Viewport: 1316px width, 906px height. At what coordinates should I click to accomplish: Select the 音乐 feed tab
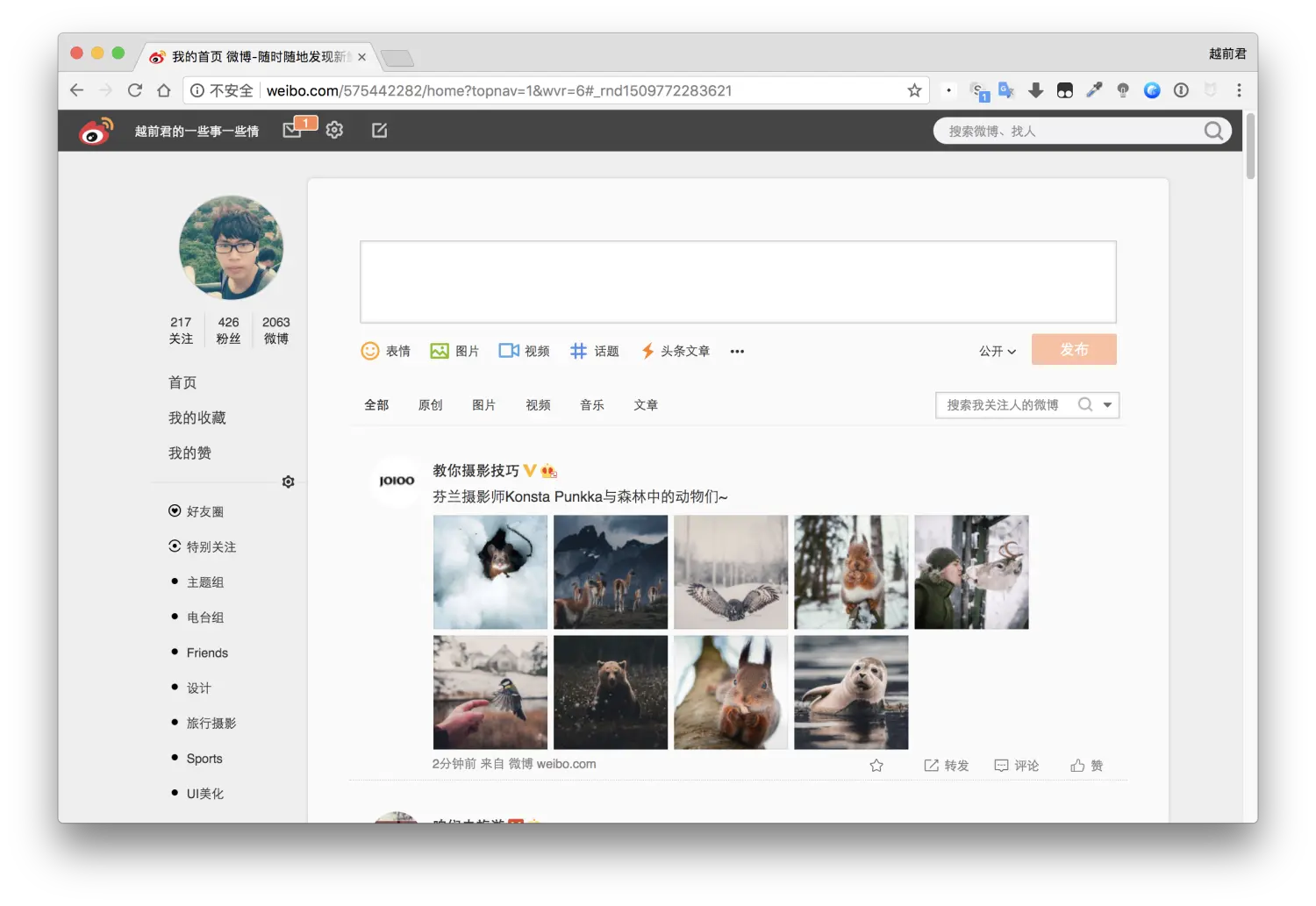pos(592,404)
